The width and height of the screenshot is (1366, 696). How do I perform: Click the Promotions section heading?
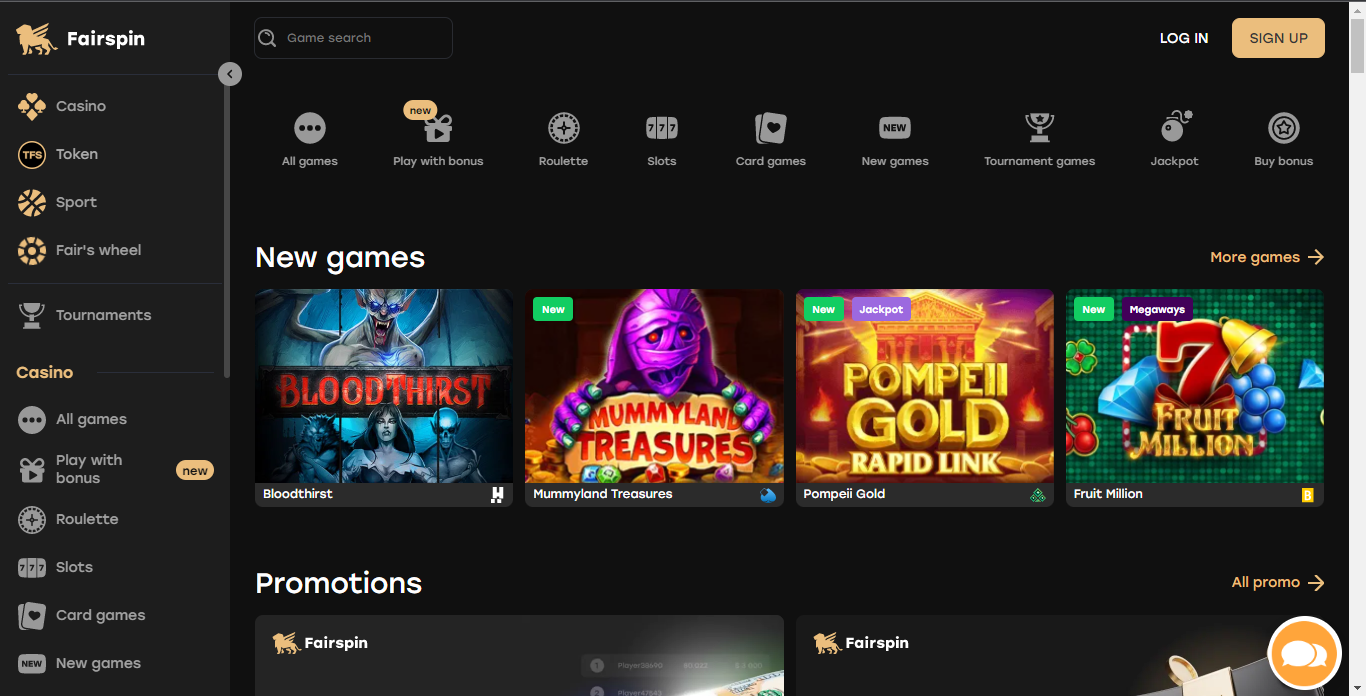click(339, 583)
